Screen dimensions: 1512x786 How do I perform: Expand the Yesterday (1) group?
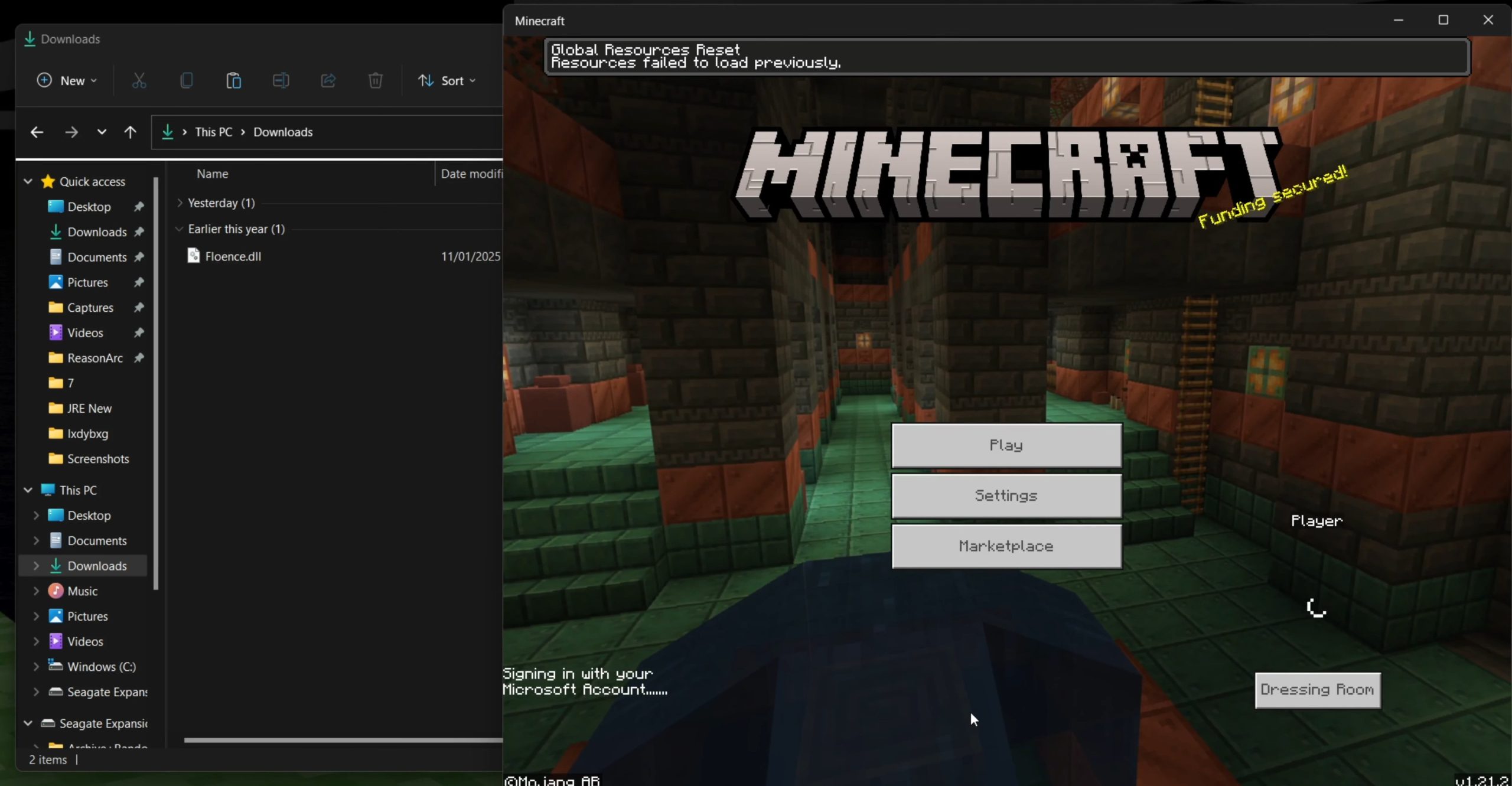(x=180, y=203)
